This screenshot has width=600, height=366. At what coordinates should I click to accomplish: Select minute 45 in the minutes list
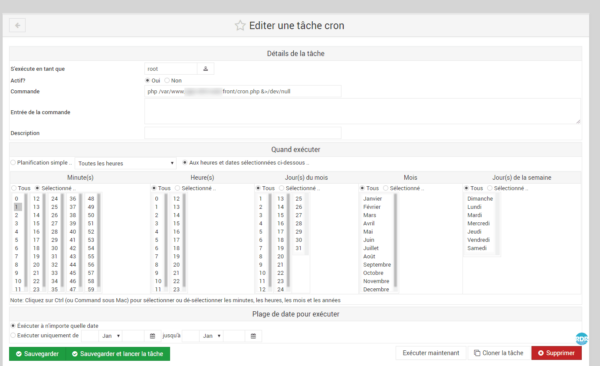pyautogui.click(x=73, y=273)
